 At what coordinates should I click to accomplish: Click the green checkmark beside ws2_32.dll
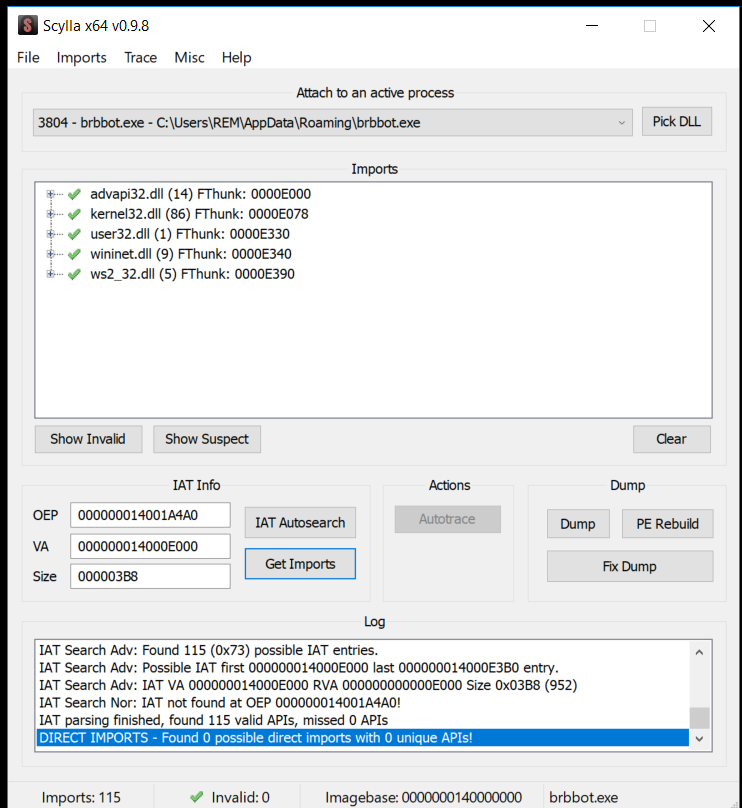tap(74, 274)
